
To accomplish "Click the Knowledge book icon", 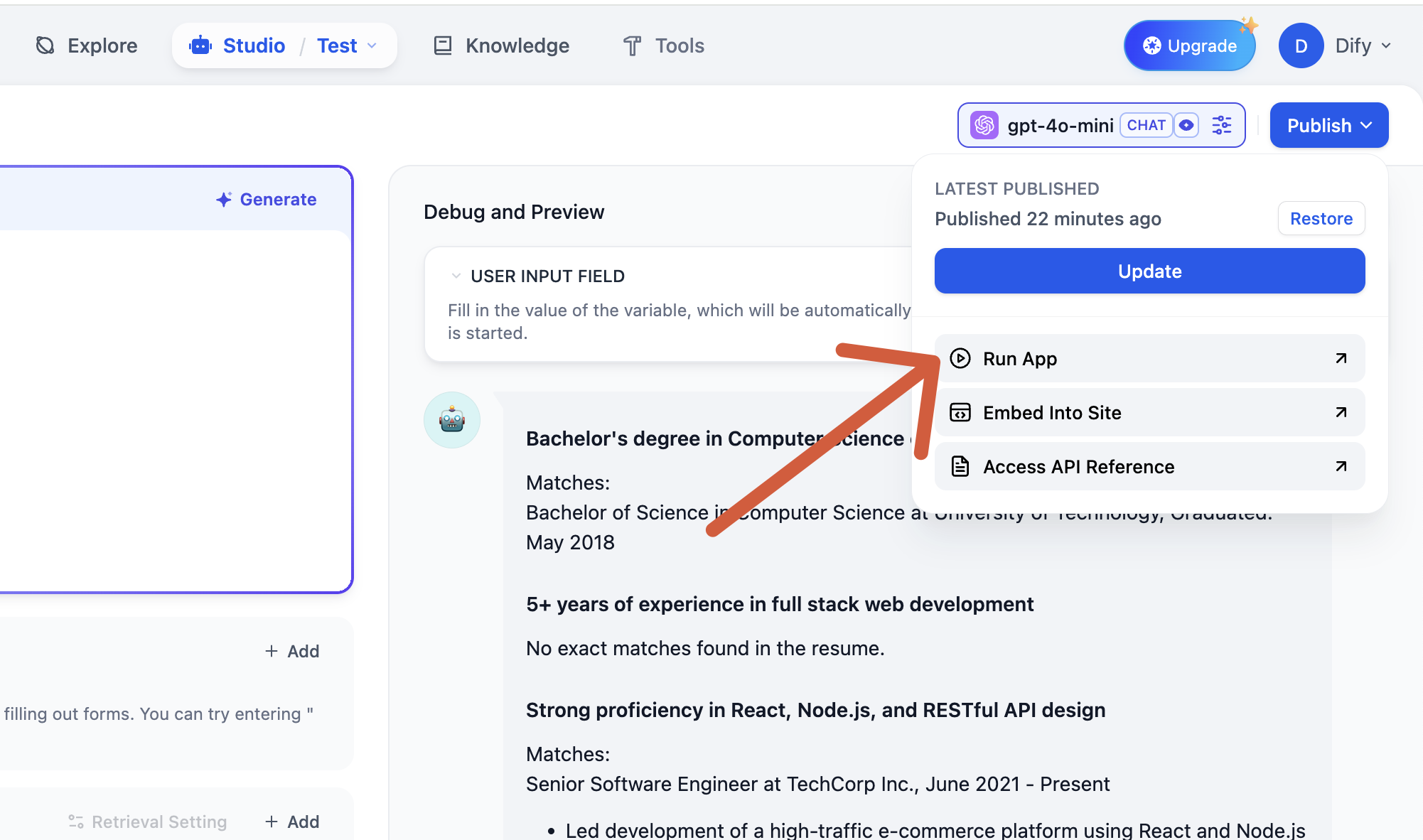I will [x=442, y=45].
